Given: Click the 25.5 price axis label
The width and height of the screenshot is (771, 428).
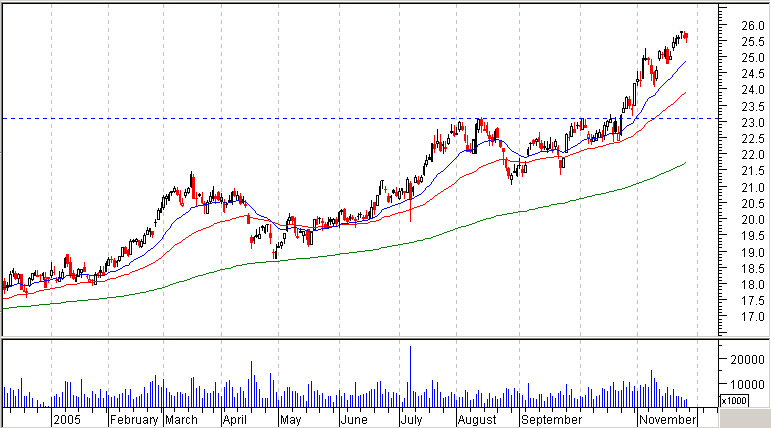Looking at the screenshot, I should (x=753, y=42).
